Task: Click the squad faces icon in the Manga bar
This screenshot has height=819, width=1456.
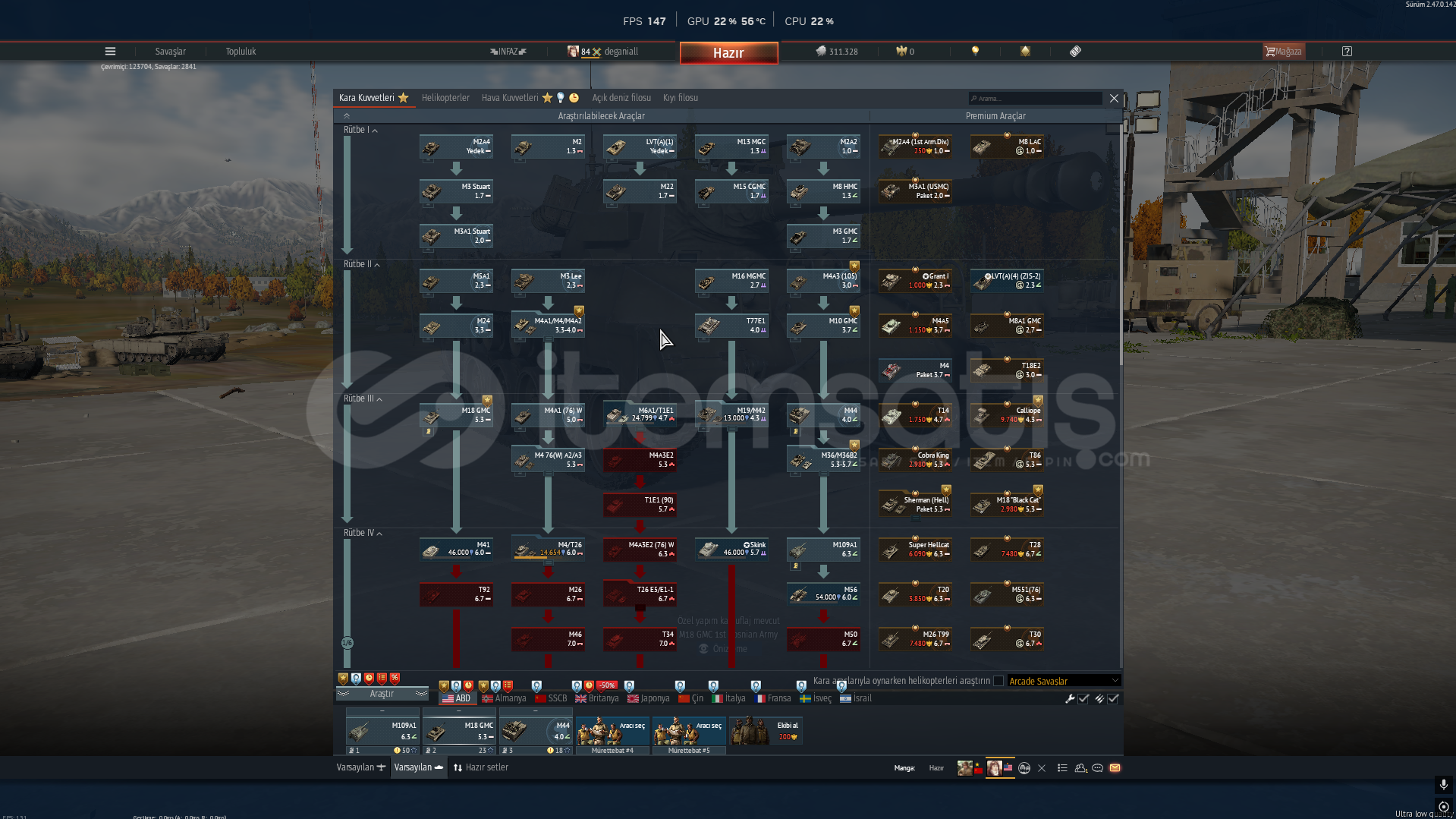Action: point(1024,768)
